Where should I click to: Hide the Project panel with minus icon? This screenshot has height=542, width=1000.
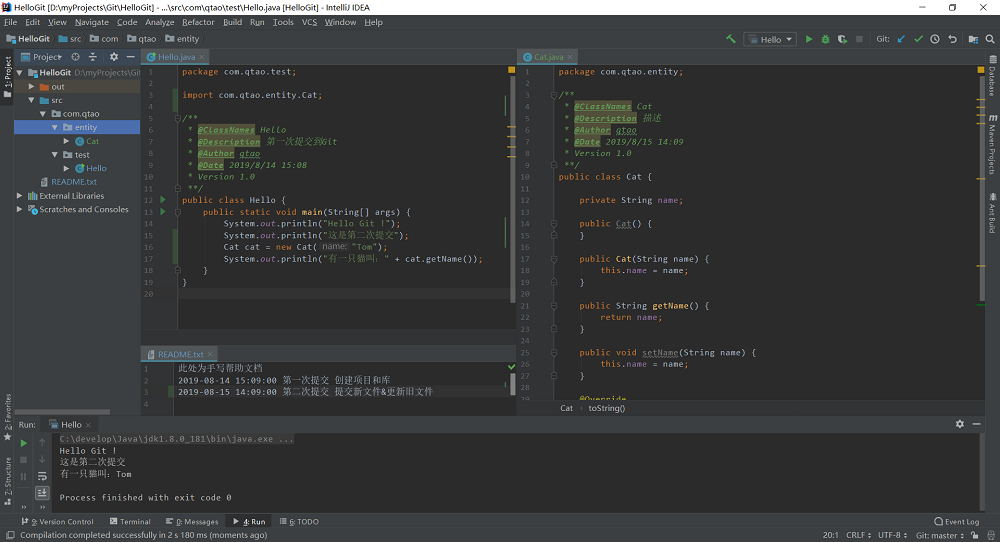pos(131,57)
